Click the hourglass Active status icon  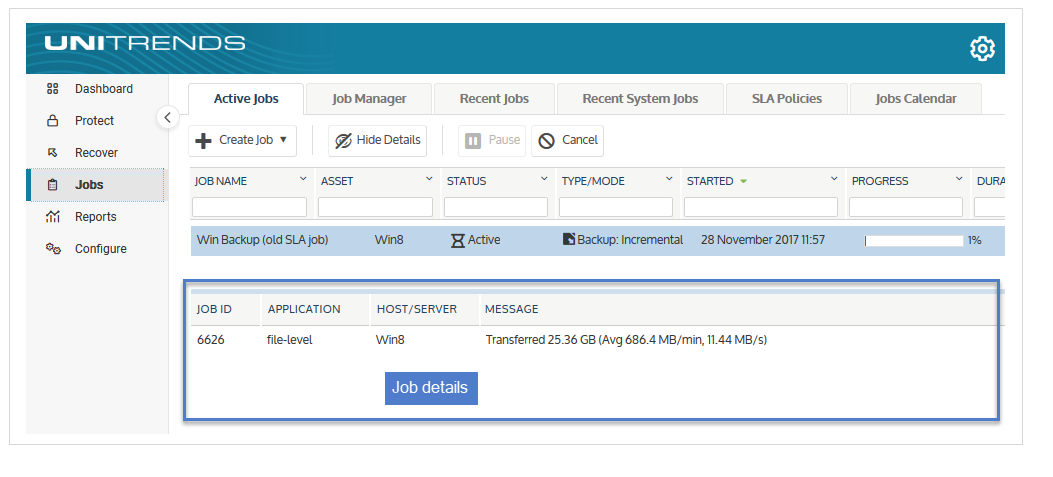[x=457, y=241]
